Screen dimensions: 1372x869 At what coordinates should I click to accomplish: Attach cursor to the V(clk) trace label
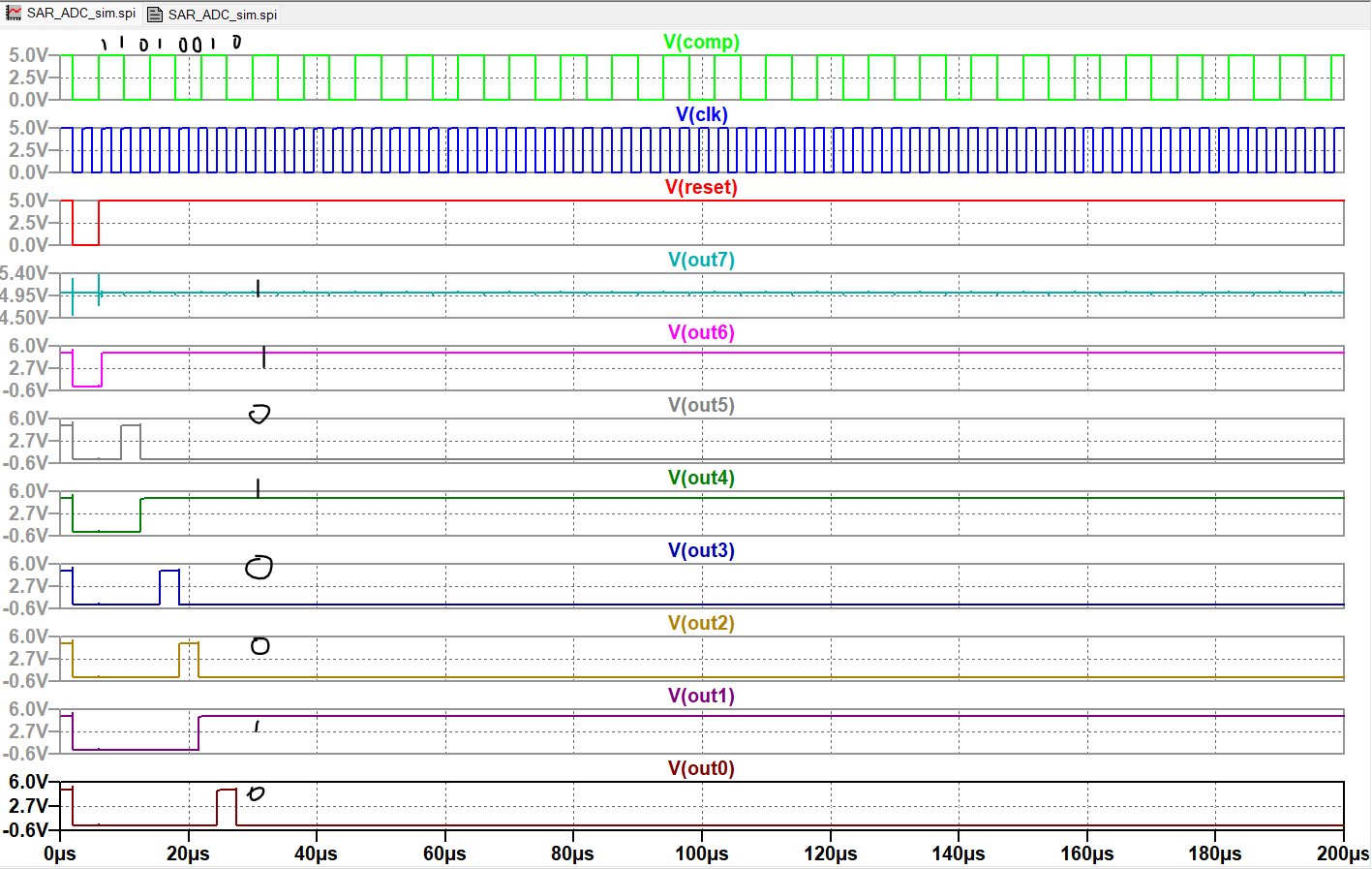701,114
